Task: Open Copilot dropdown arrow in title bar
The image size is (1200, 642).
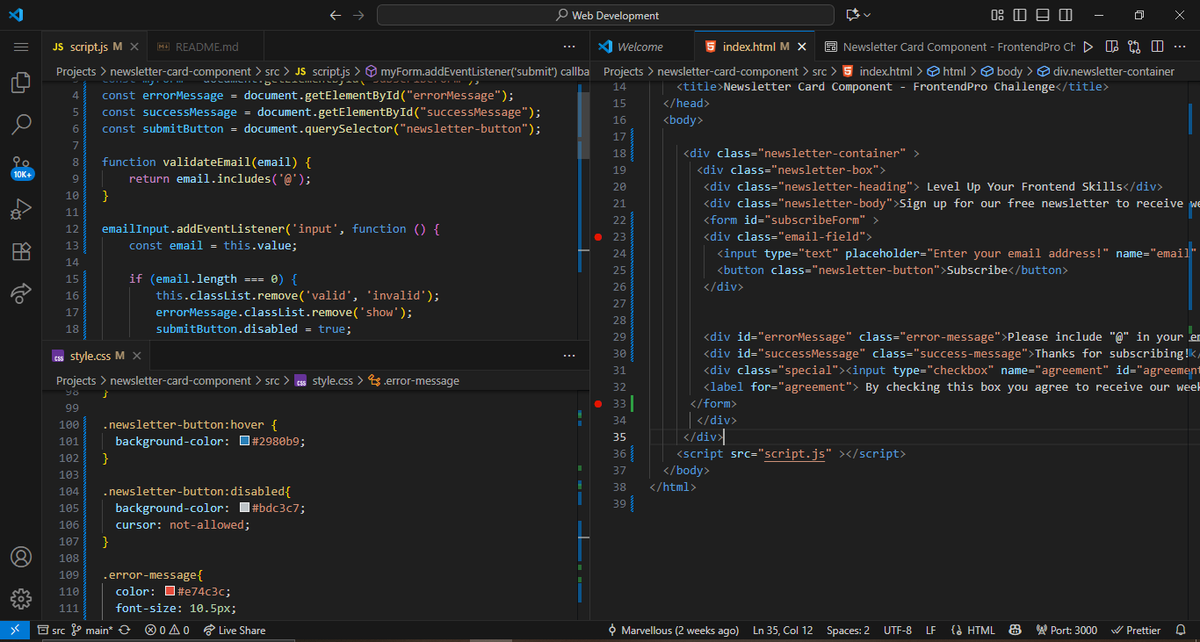Action: tap(867, 15)
